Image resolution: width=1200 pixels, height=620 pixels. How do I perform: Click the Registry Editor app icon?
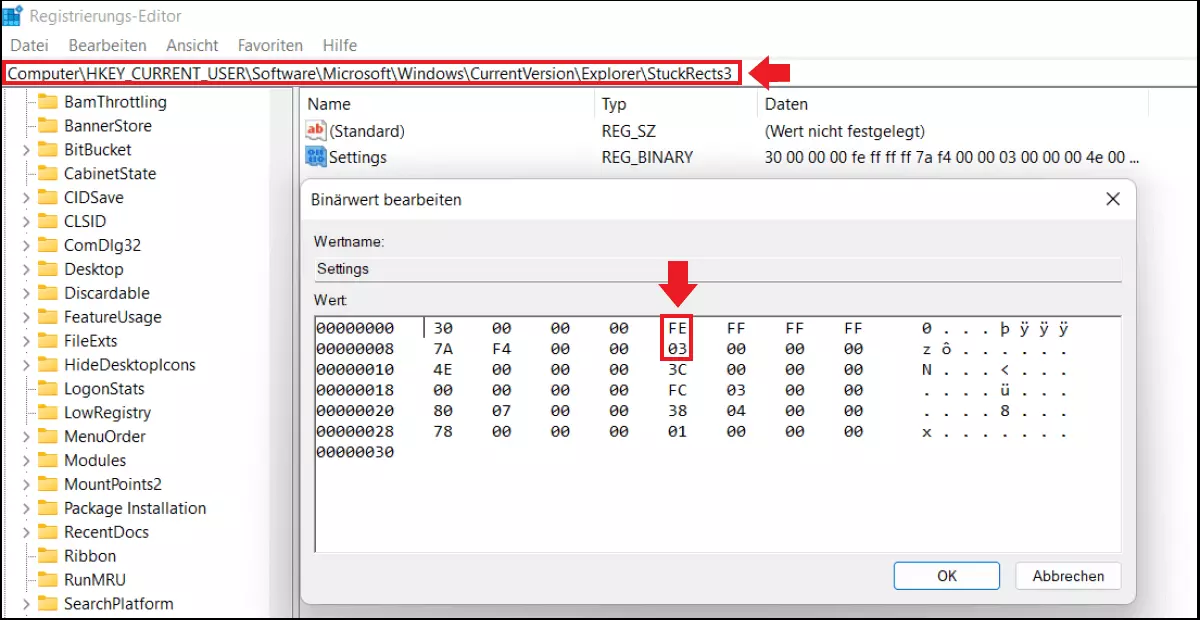(x=14, y=16)
